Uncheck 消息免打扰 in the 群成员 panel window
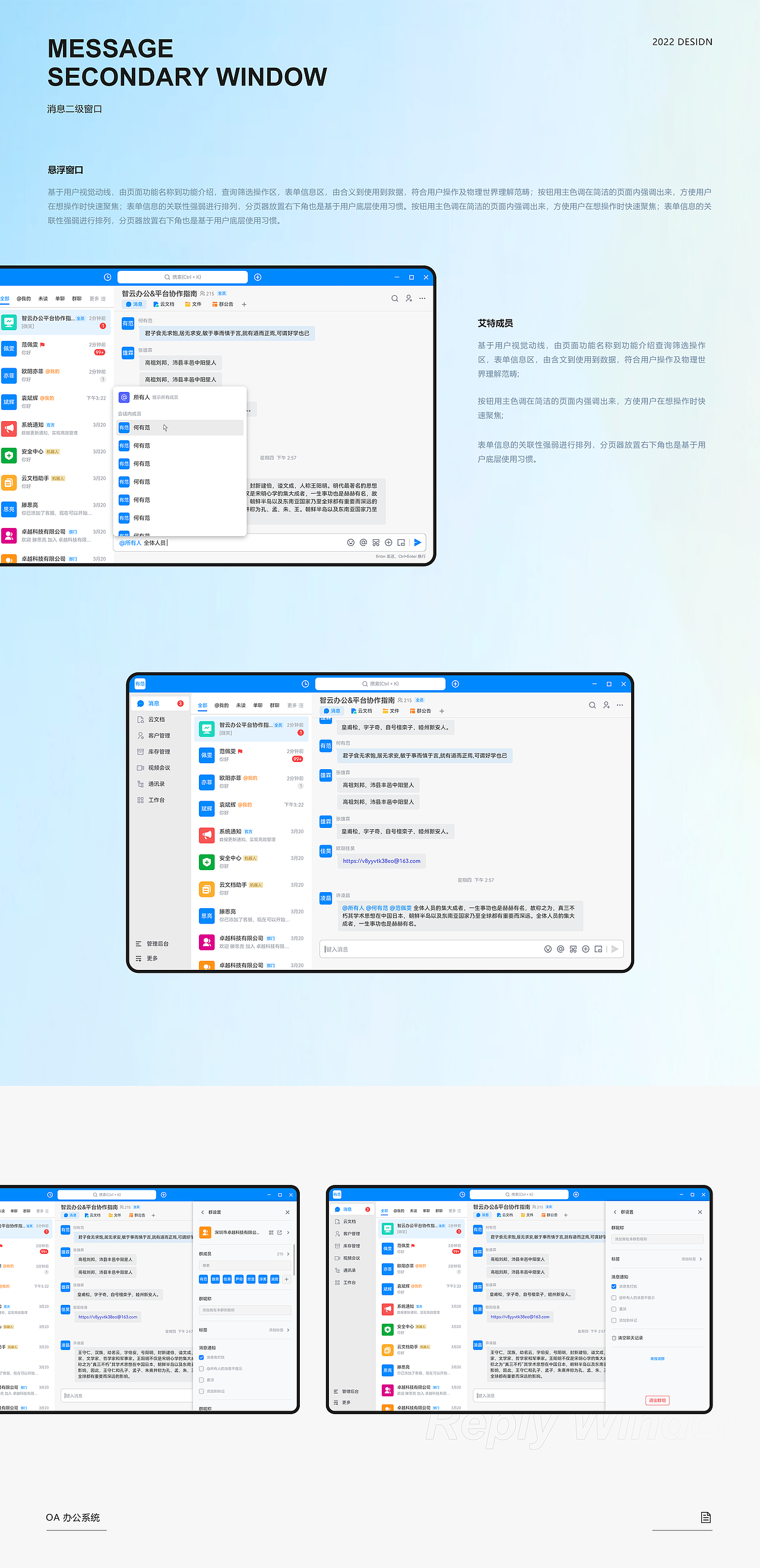This screenshot has height=1568, width=760. point(201,1357)
